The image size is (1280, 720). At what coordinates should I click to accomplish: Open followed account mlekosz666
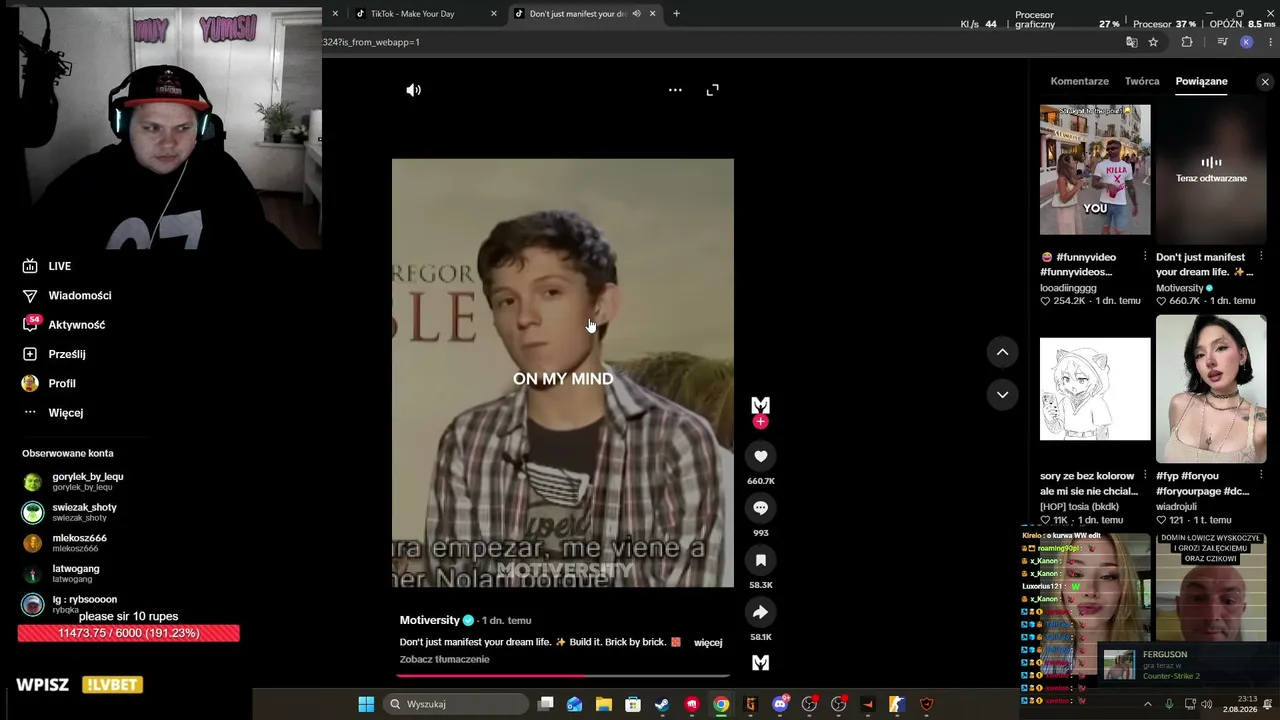pyautogui.click(x=80, y=543)
